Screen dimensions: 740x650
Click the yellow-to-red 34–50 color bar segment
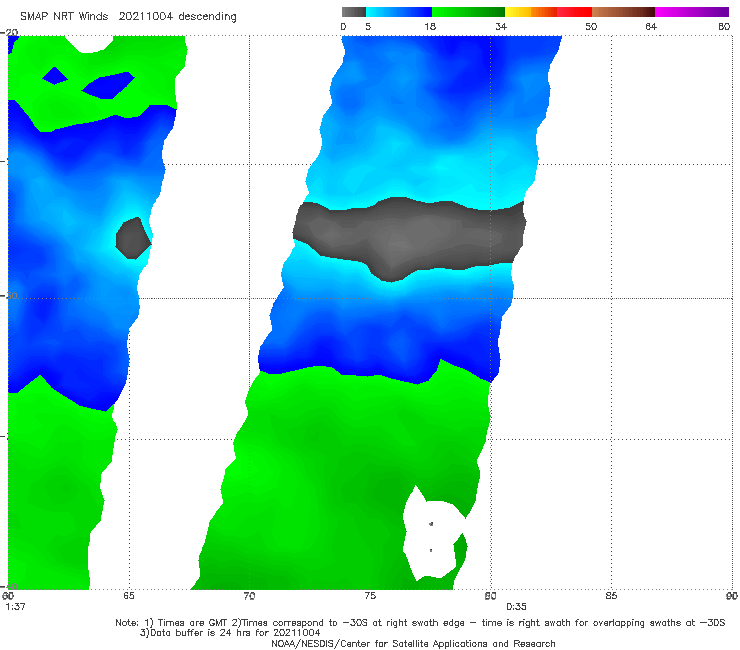548,12
